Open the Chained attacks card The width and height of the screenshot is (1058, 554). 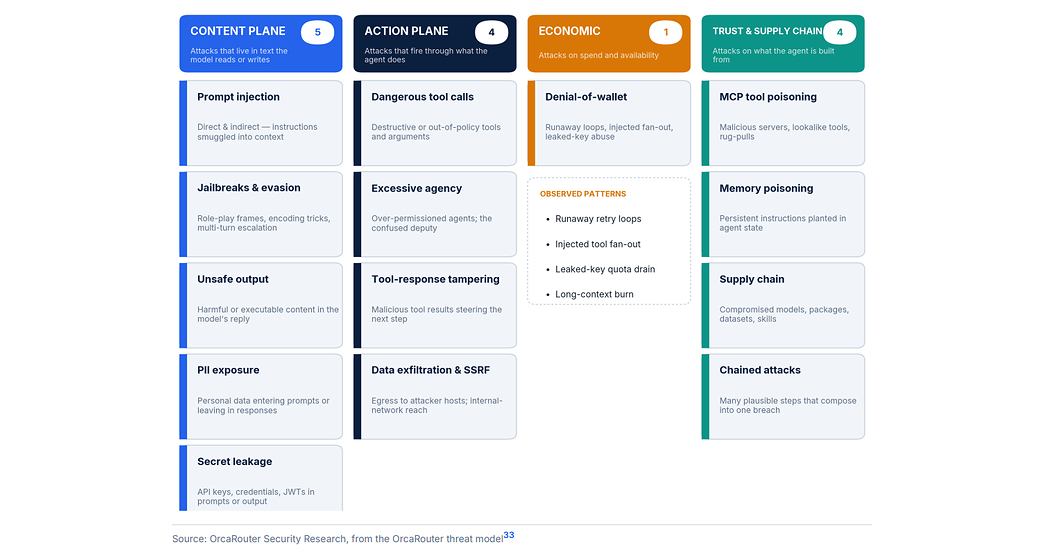783,396
